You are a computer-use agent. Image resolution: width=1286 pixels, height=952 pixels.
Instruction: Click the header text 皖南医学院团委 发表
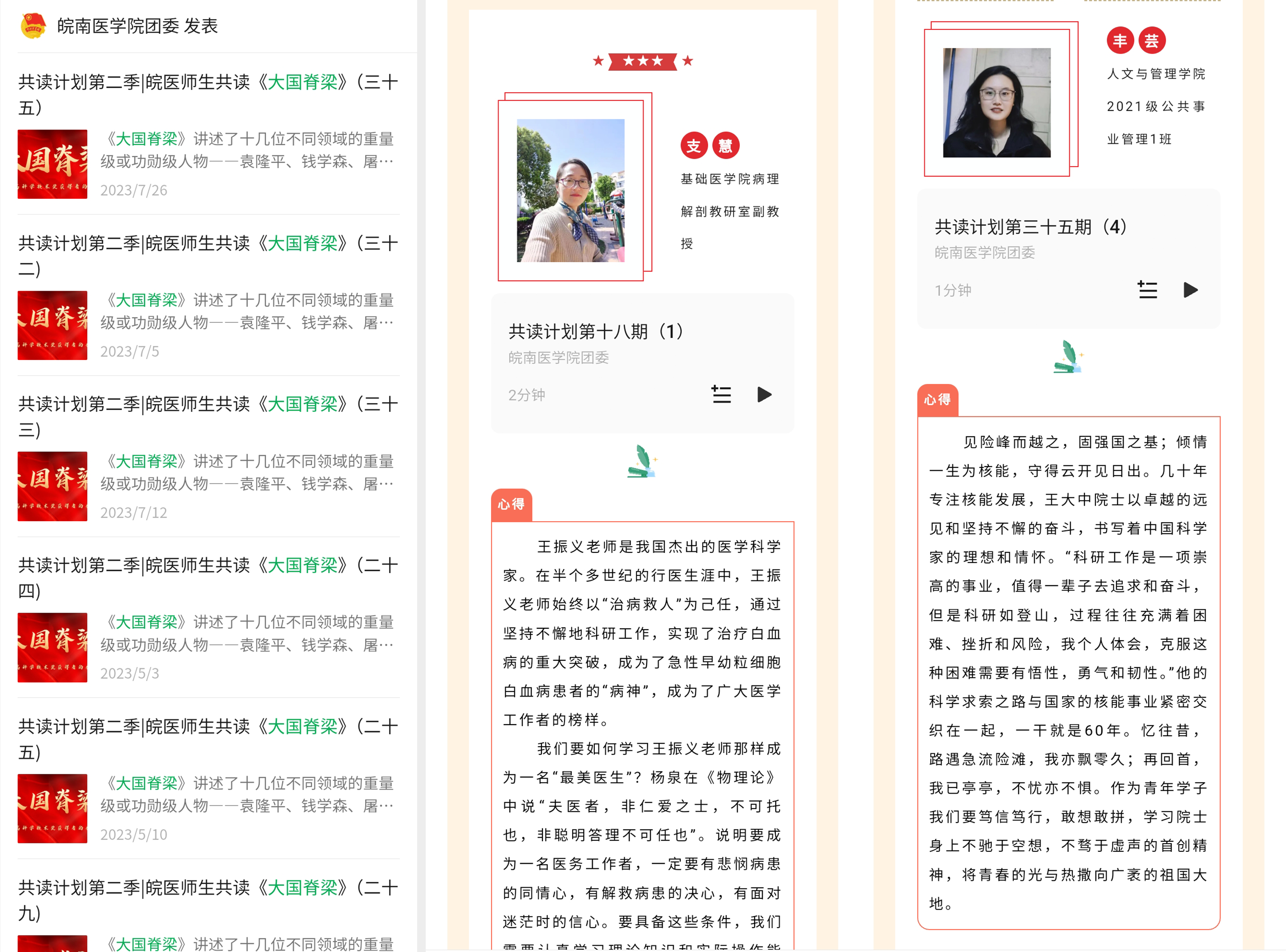137,26
